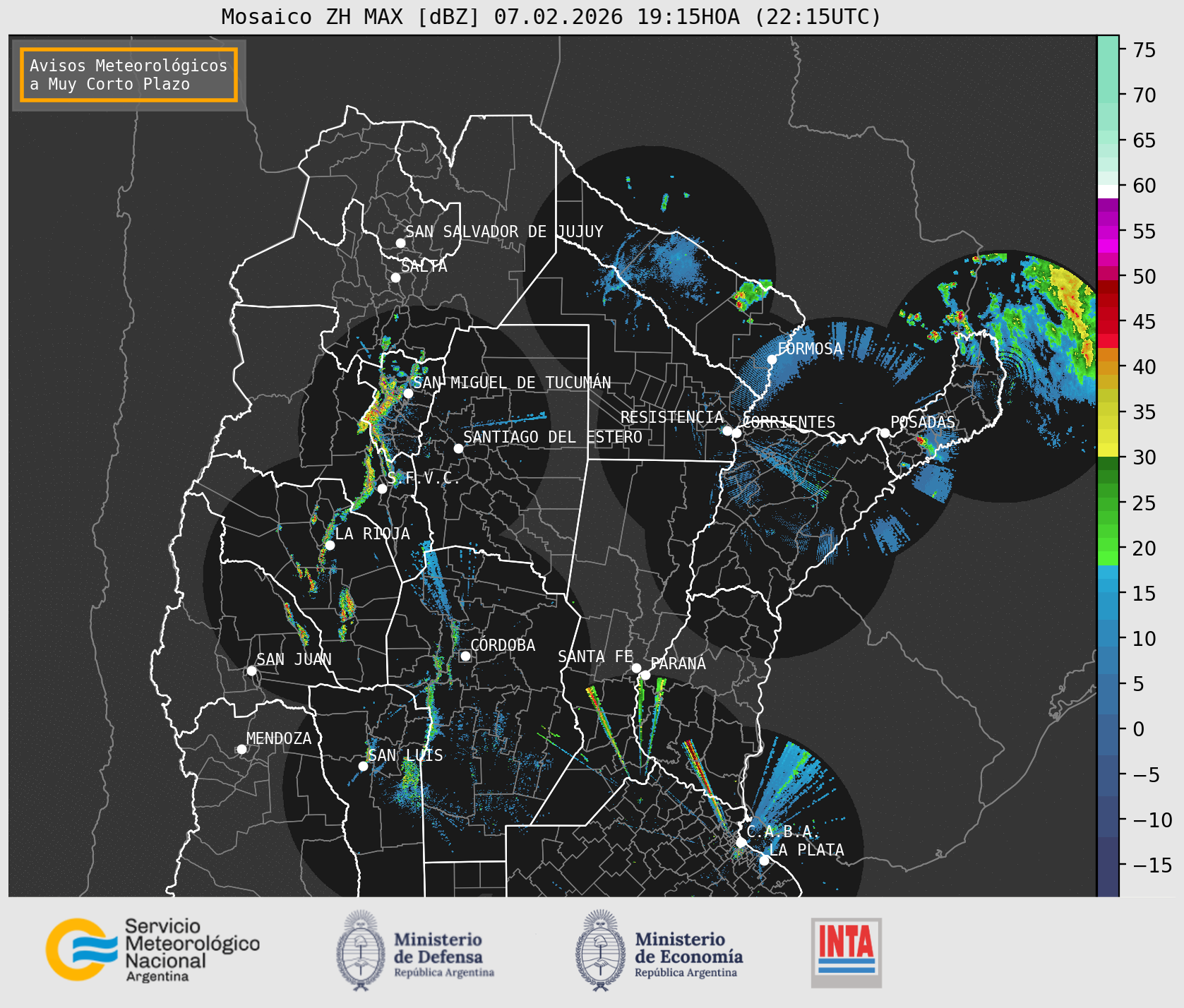Click the SANTIAGO DEL ESTERO label
This screenshot has height=1008, width=1184.
coord(553,437)
